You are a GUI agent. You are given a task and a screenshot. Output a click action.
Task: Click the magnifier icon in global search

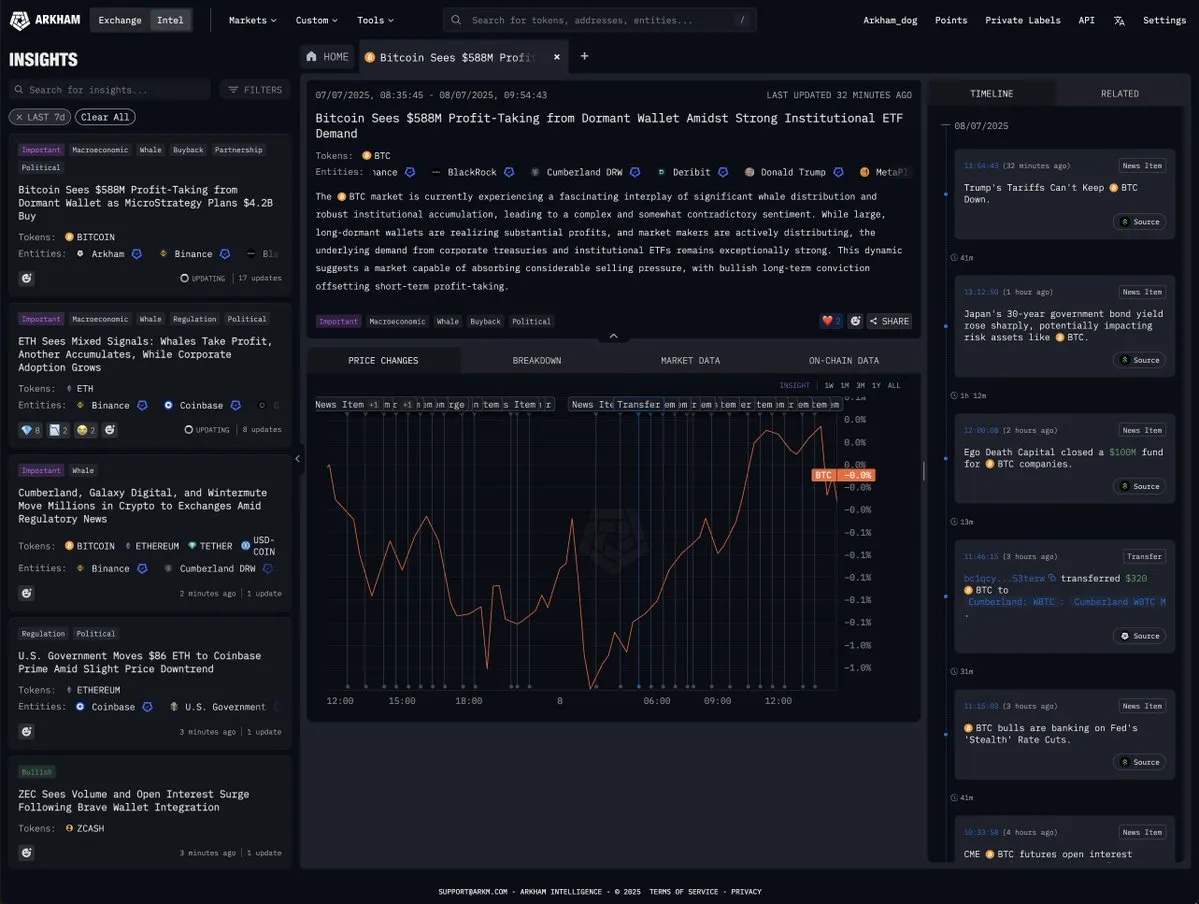(x=456, y=20)
